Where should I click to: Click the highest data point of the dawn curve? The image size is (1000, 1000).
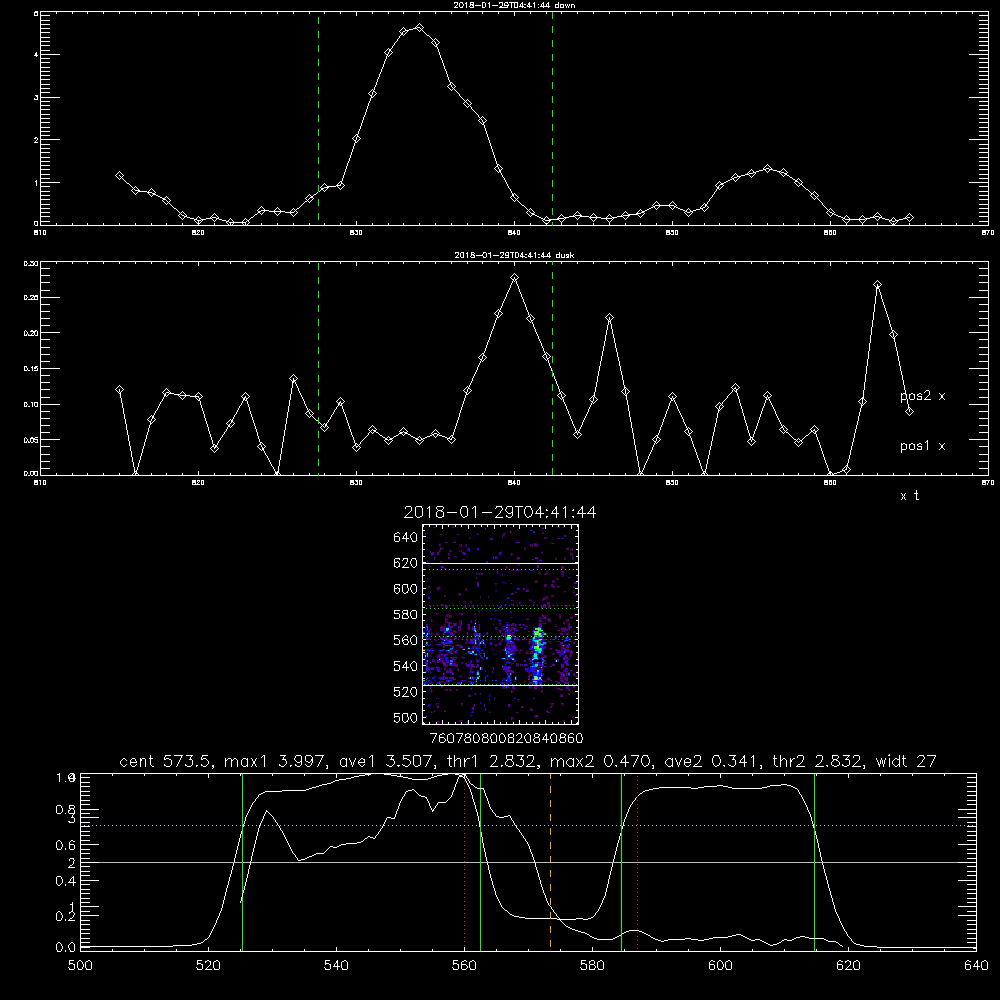click(419, 27)
